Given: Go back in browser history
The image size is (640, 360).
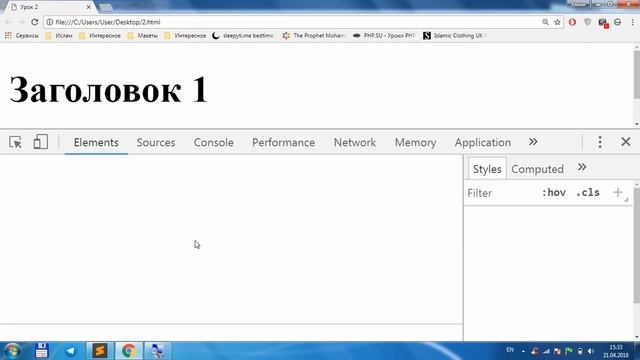Looking at the screenshot, I should [x=8, y=22].
